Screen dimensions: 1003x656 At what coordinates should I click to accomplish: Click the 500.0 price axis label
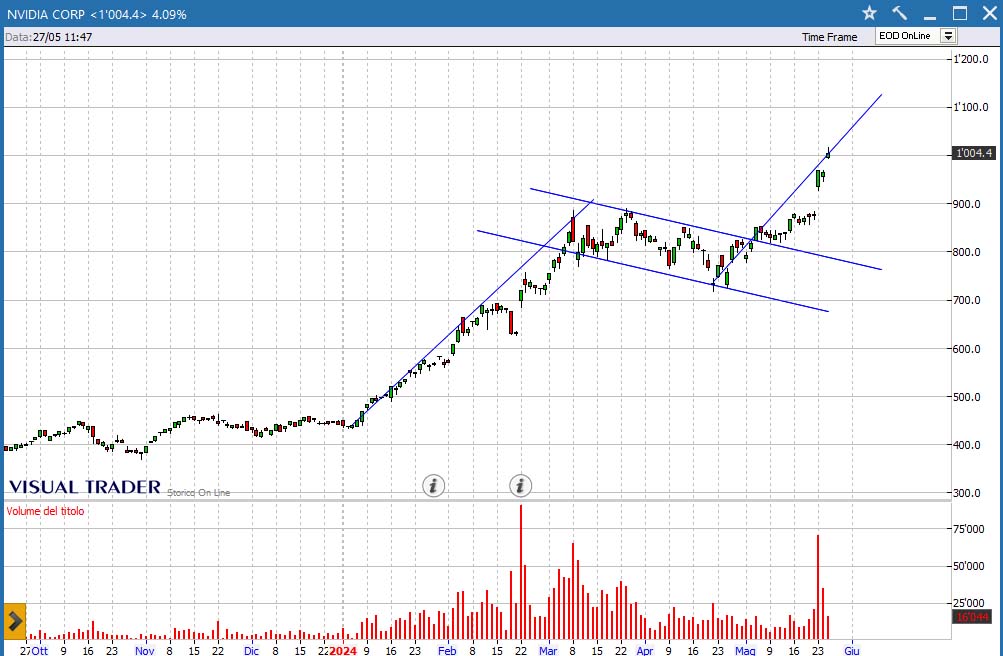tap(967, 396)
